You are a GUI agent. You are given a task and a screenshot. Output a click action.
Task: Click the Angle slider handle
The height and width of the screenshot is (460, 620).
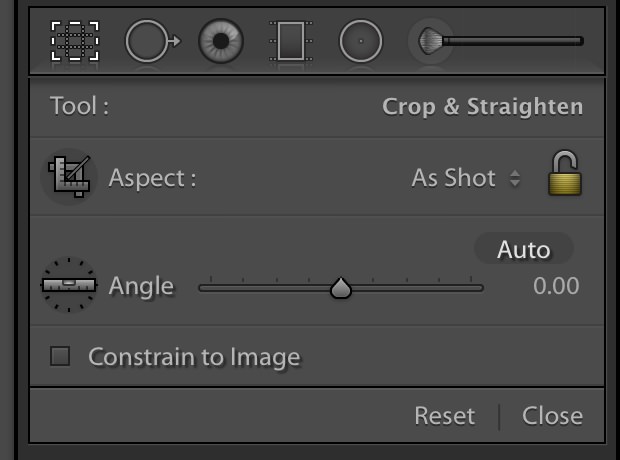coord(341,288)
